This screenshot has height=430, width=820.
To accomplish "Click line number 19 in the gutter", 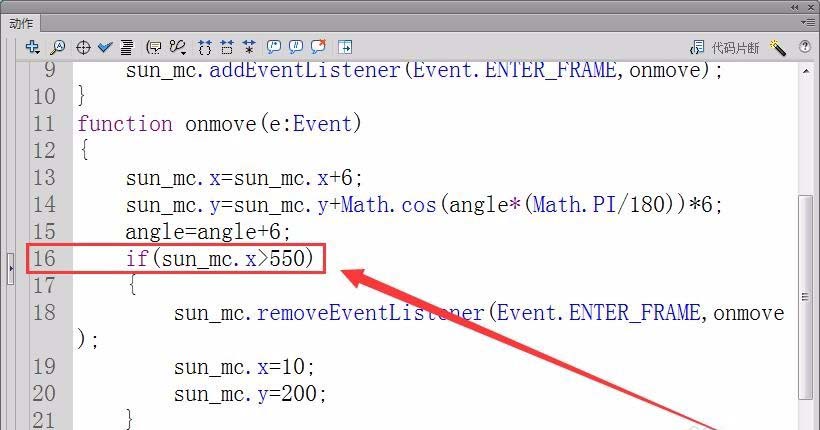I will [x=44, y=367].
